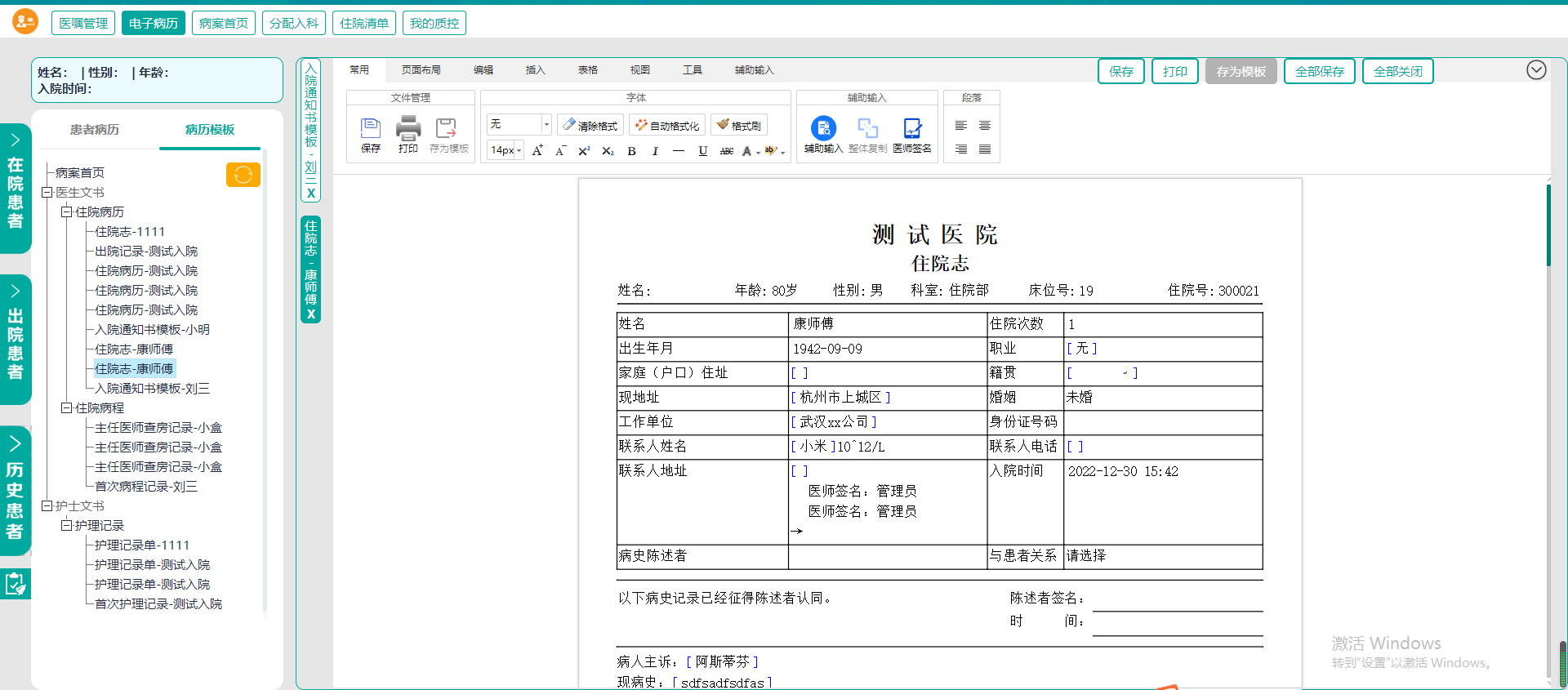1568x690 pixels.
Task: Apply highlight color with ab swatch
Action: (x=770, y=151)
